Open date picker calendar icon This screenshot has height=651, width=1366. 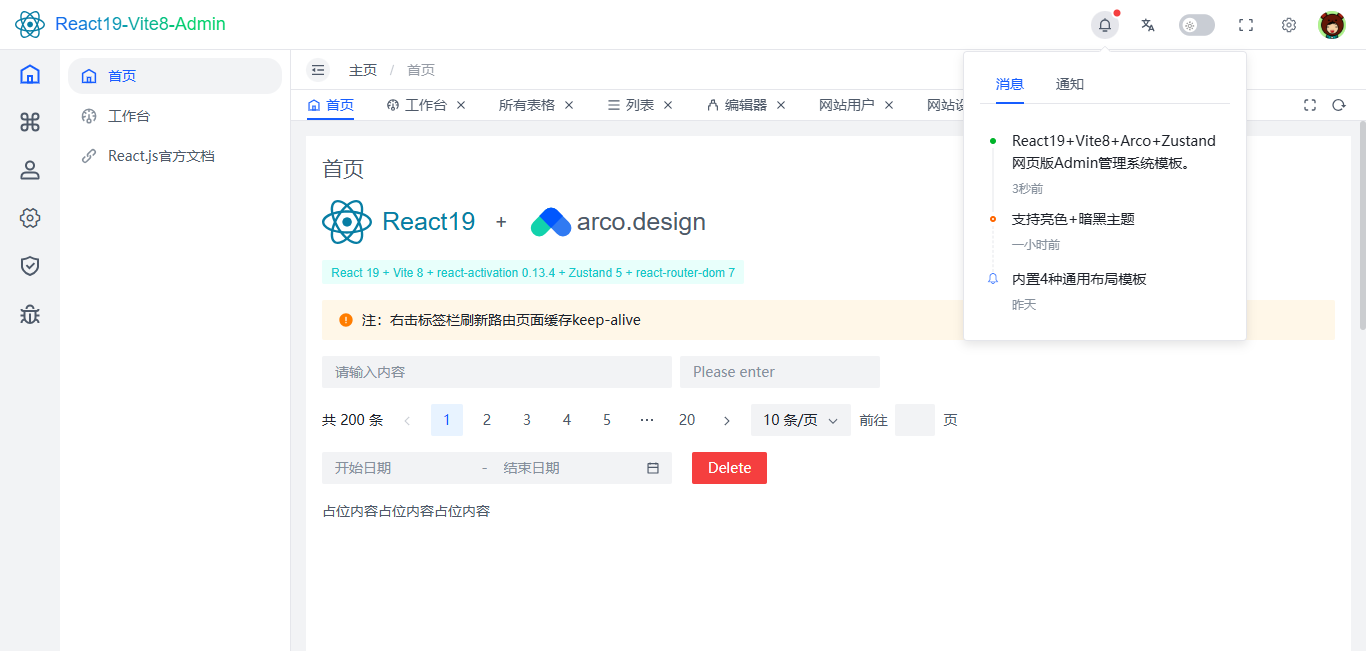click(x=653, y=468)
